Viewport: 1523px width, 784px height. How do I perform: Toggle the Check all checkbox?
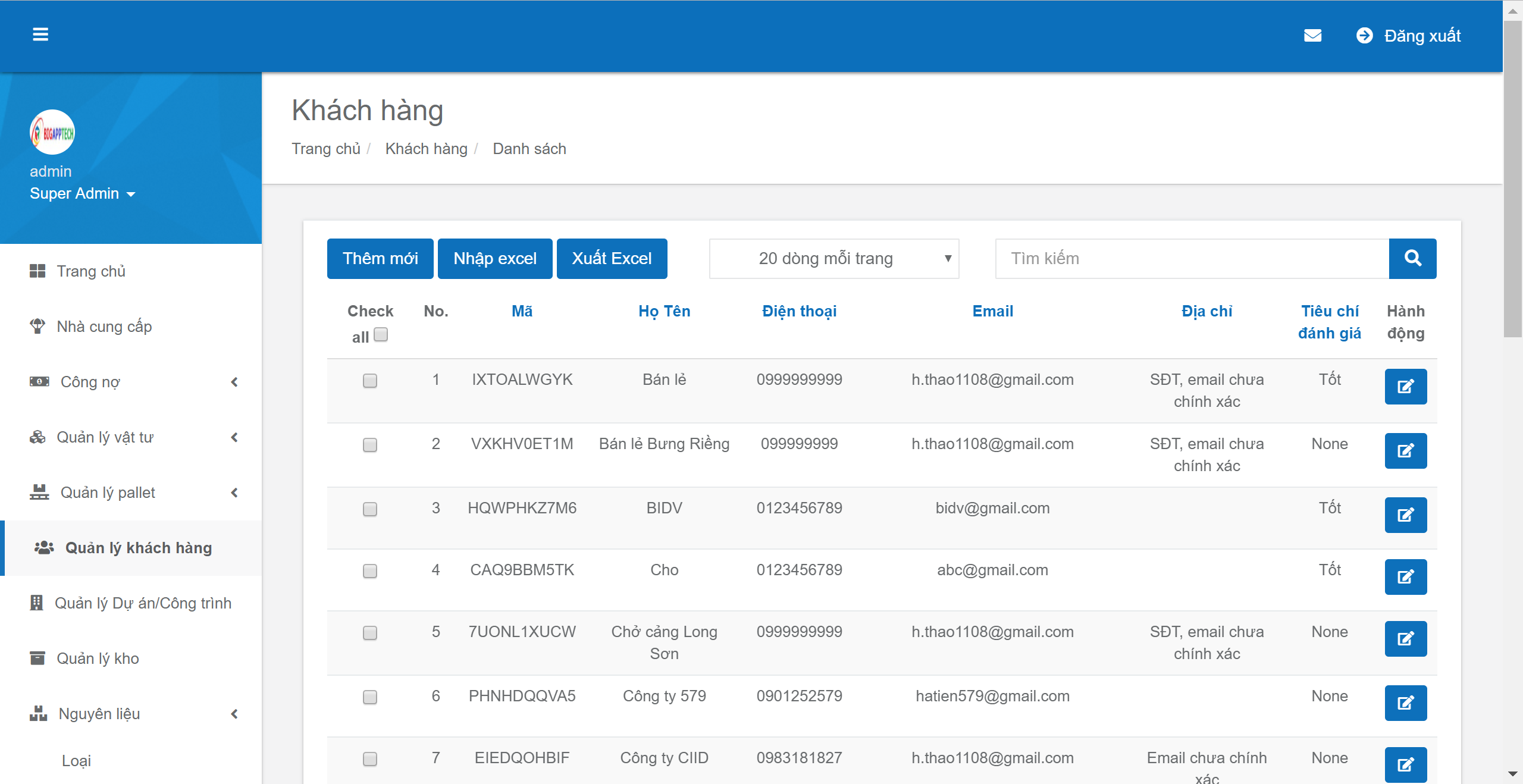pyautogui.click(x=381, y=335)
